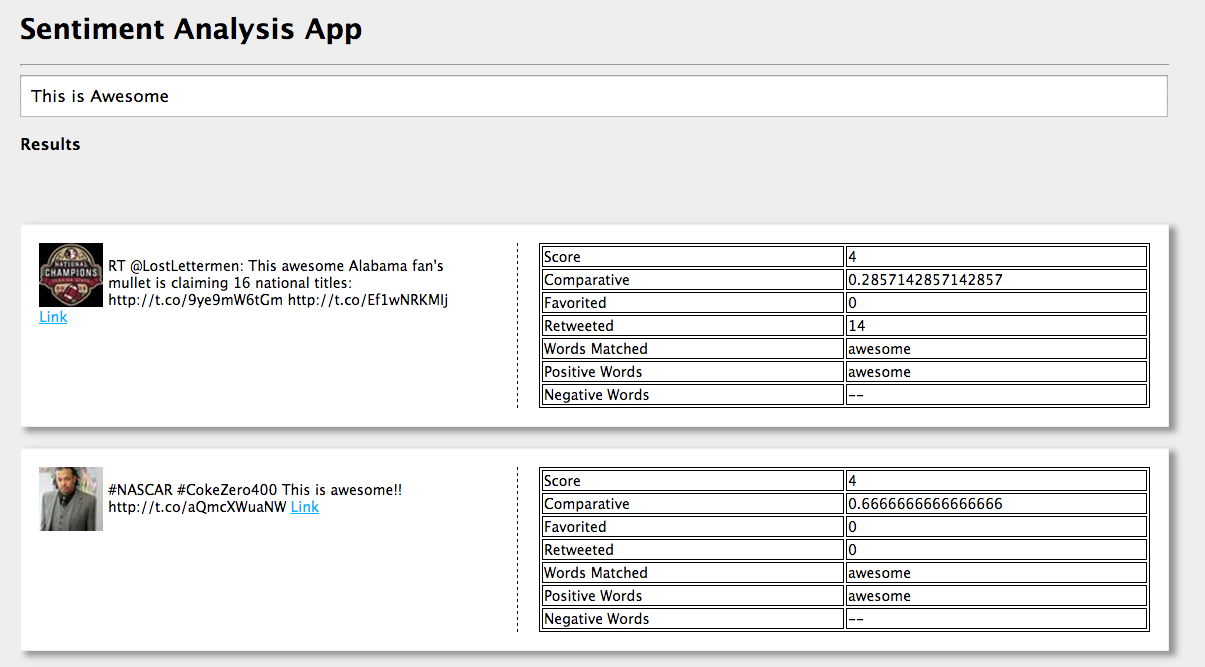Open the Link after the CokeZero400 tweet

304,507
